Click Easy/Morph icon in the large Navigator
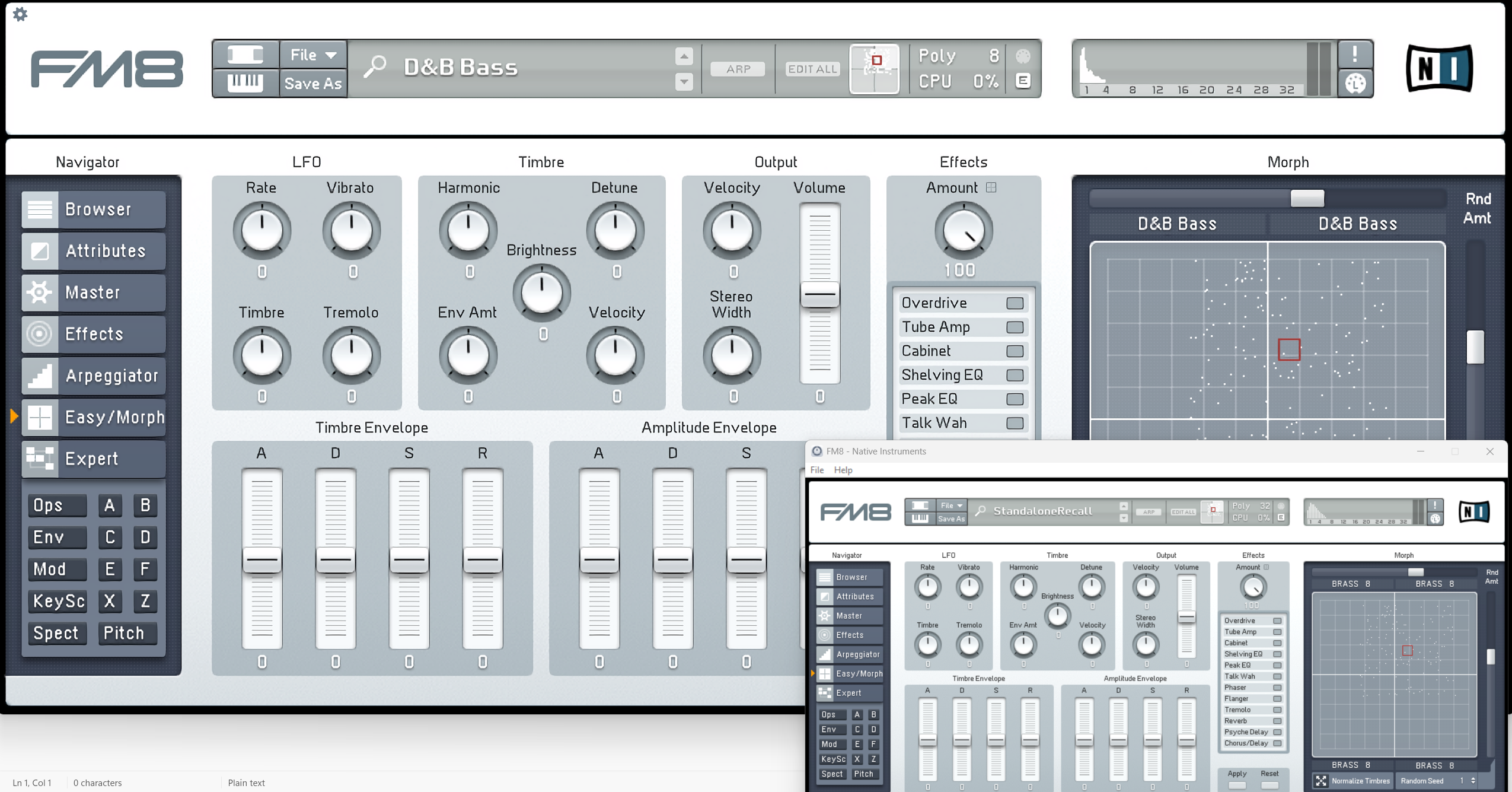Image resolution: width=1512 pixels, height=792 pixels. click(40, 417)
